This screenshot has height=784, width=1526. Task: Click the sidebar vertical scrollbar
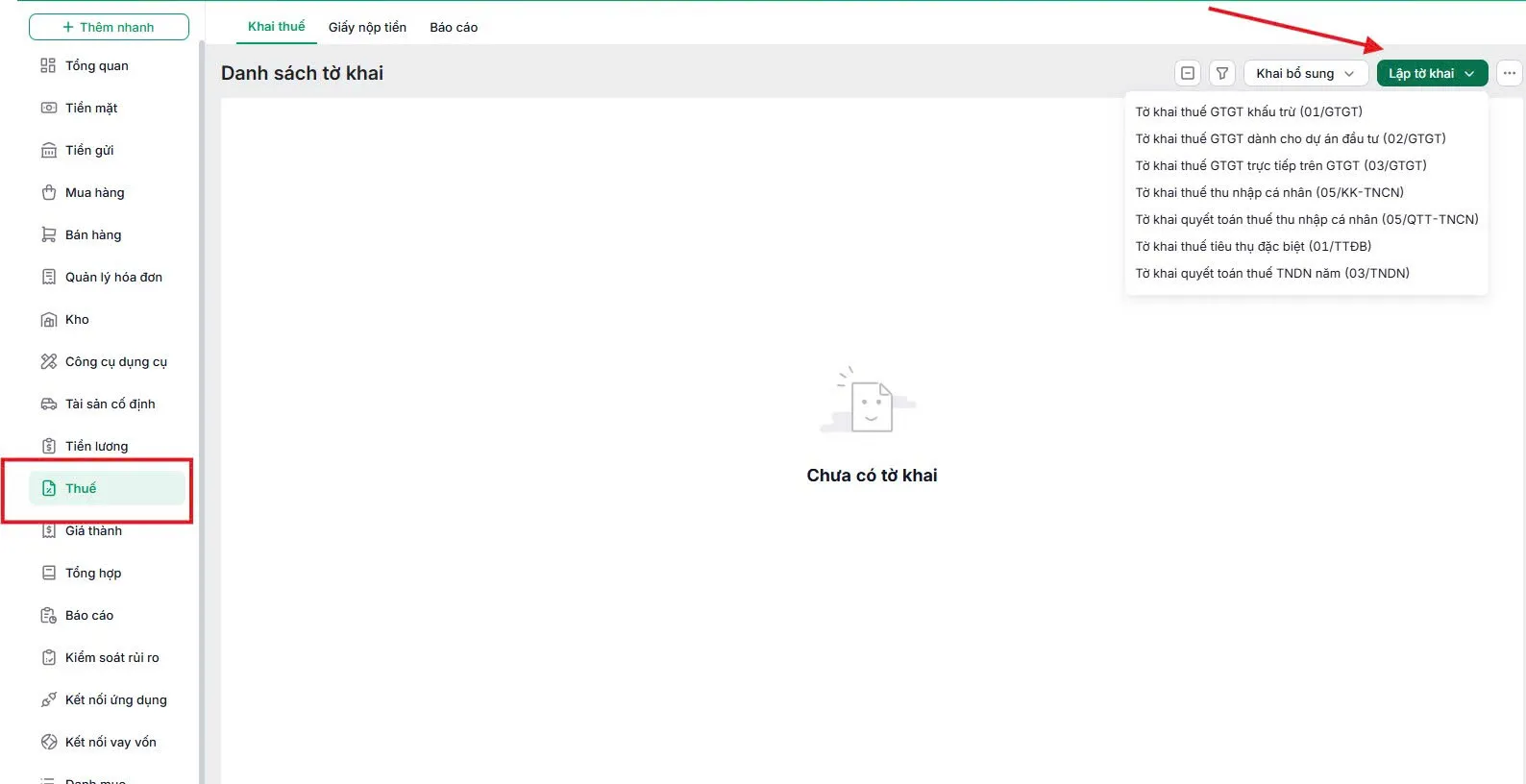point(202,411)
